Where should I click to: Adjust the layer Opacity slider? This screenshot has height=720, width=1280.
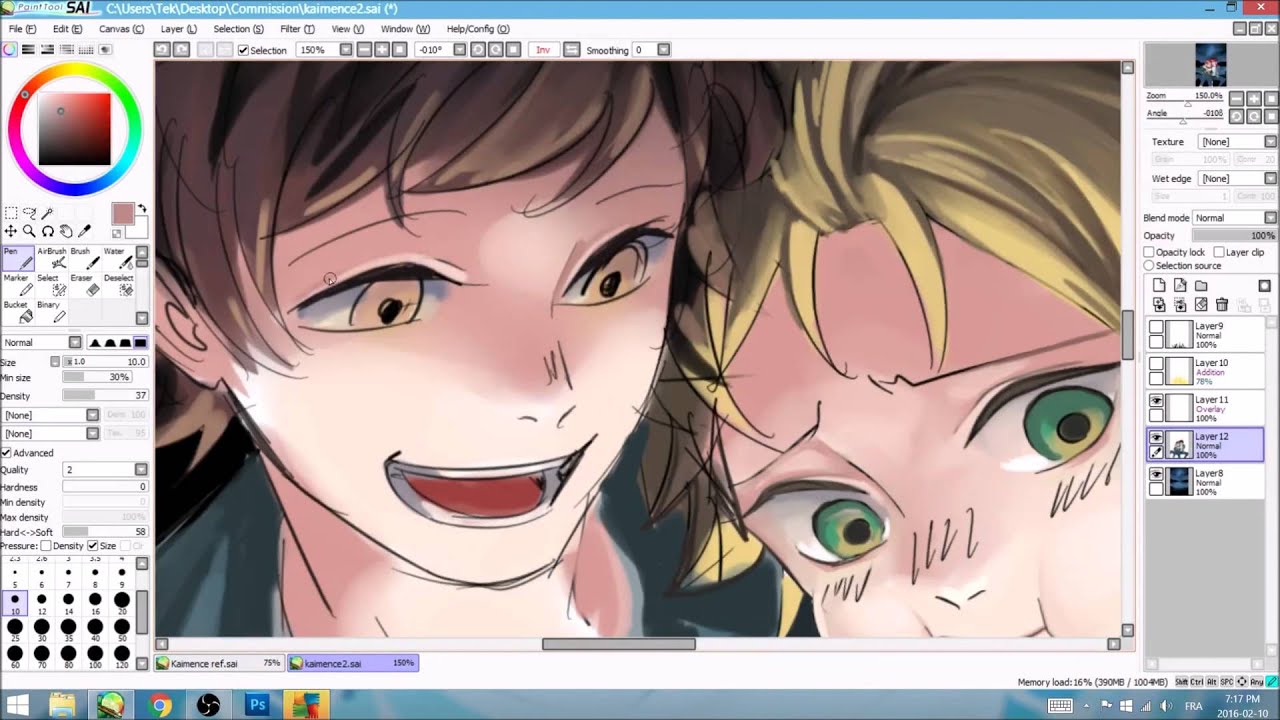click(x=1234, y=236)
